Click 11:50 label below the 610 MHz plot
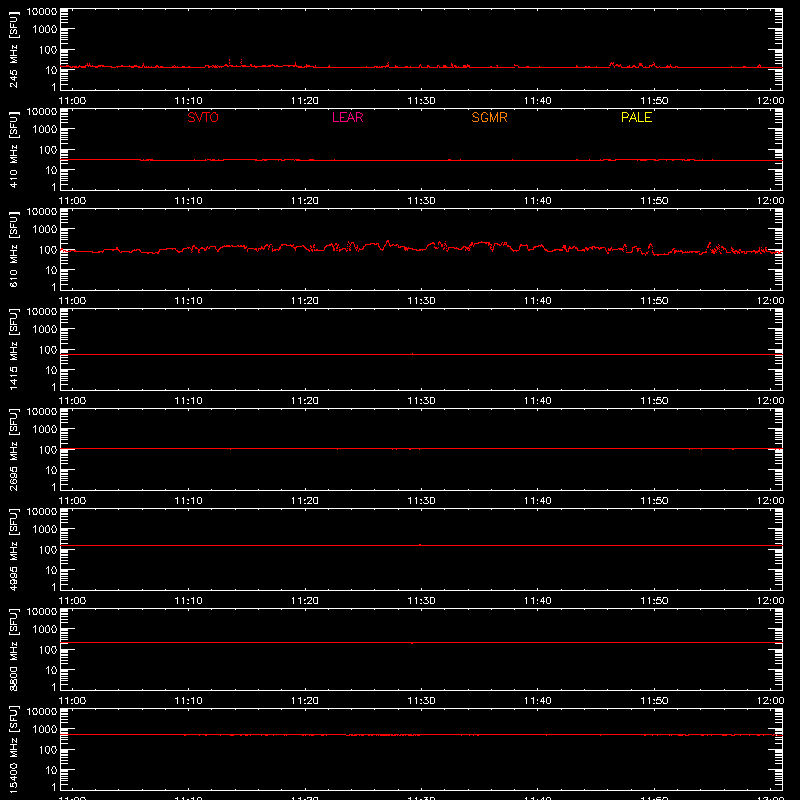 [x=654, y=301]
